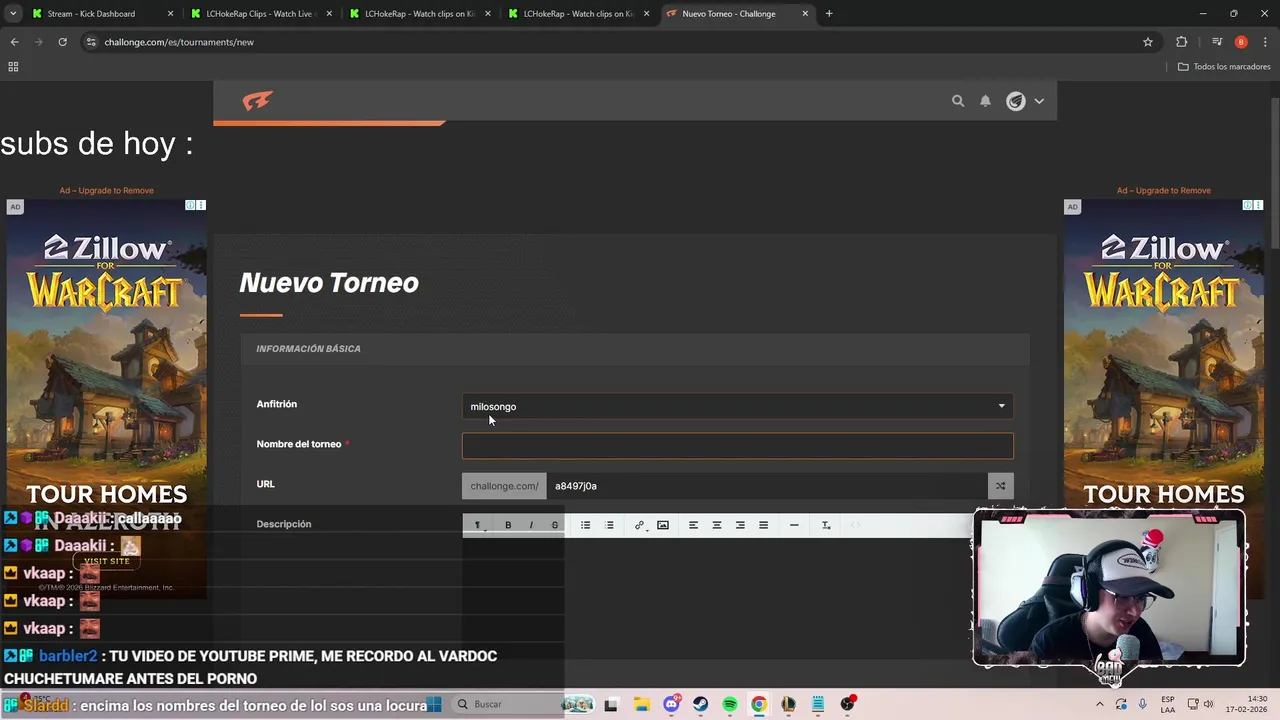
Task: Insert an image in description
Action: [x=663, y=525]
